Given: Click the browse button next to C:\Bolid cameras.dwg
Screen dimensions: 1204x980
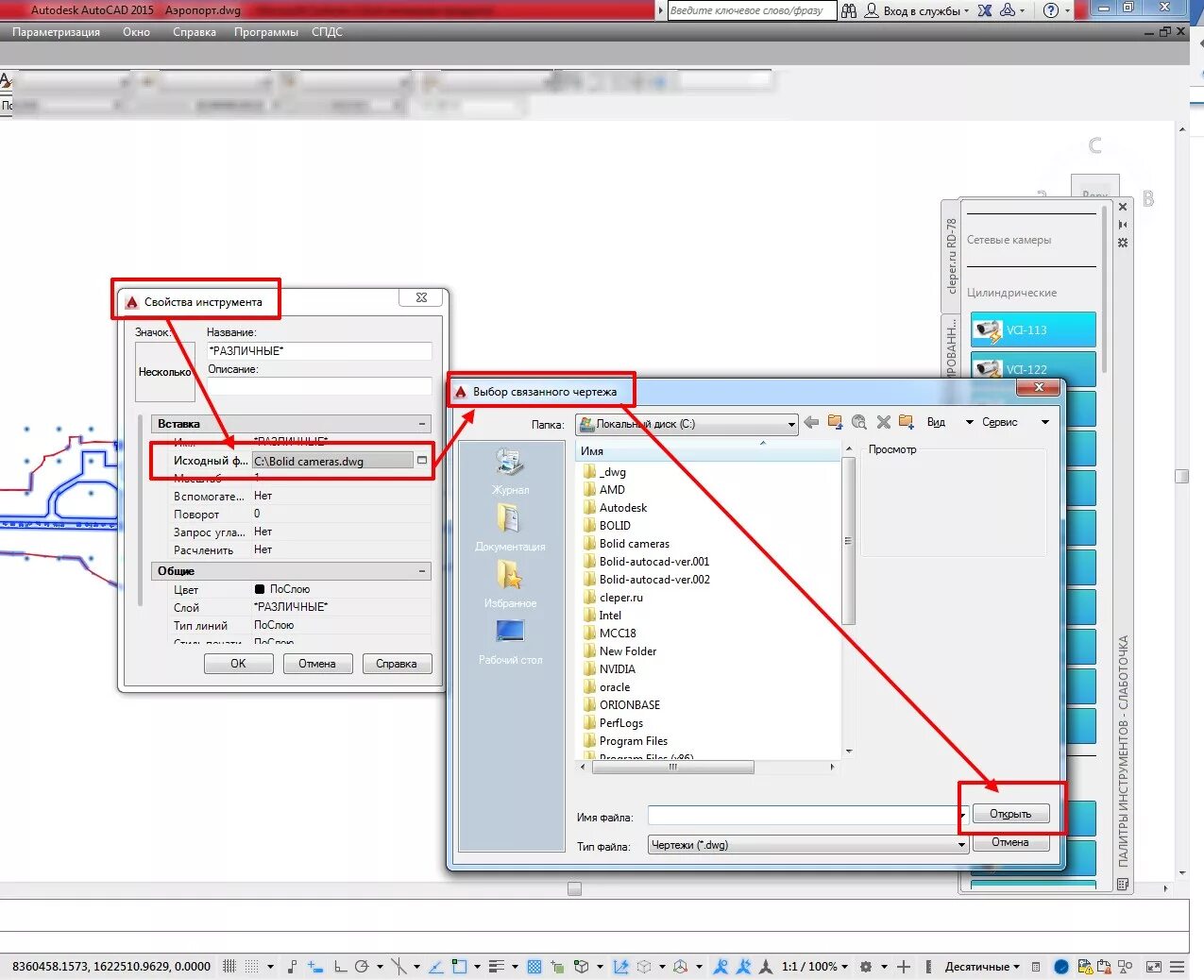Looking at the screenshot, I should [x=422, y=461].
